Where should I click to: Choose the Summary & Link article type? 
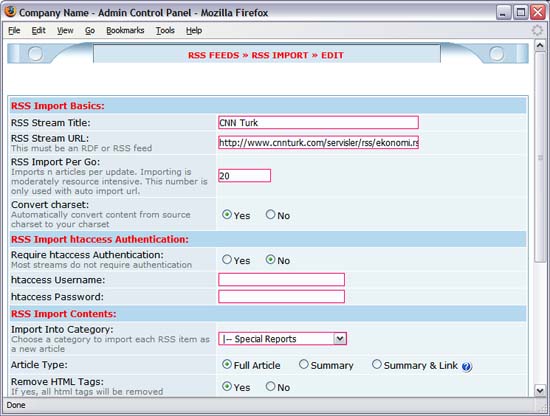click(377, 364)
